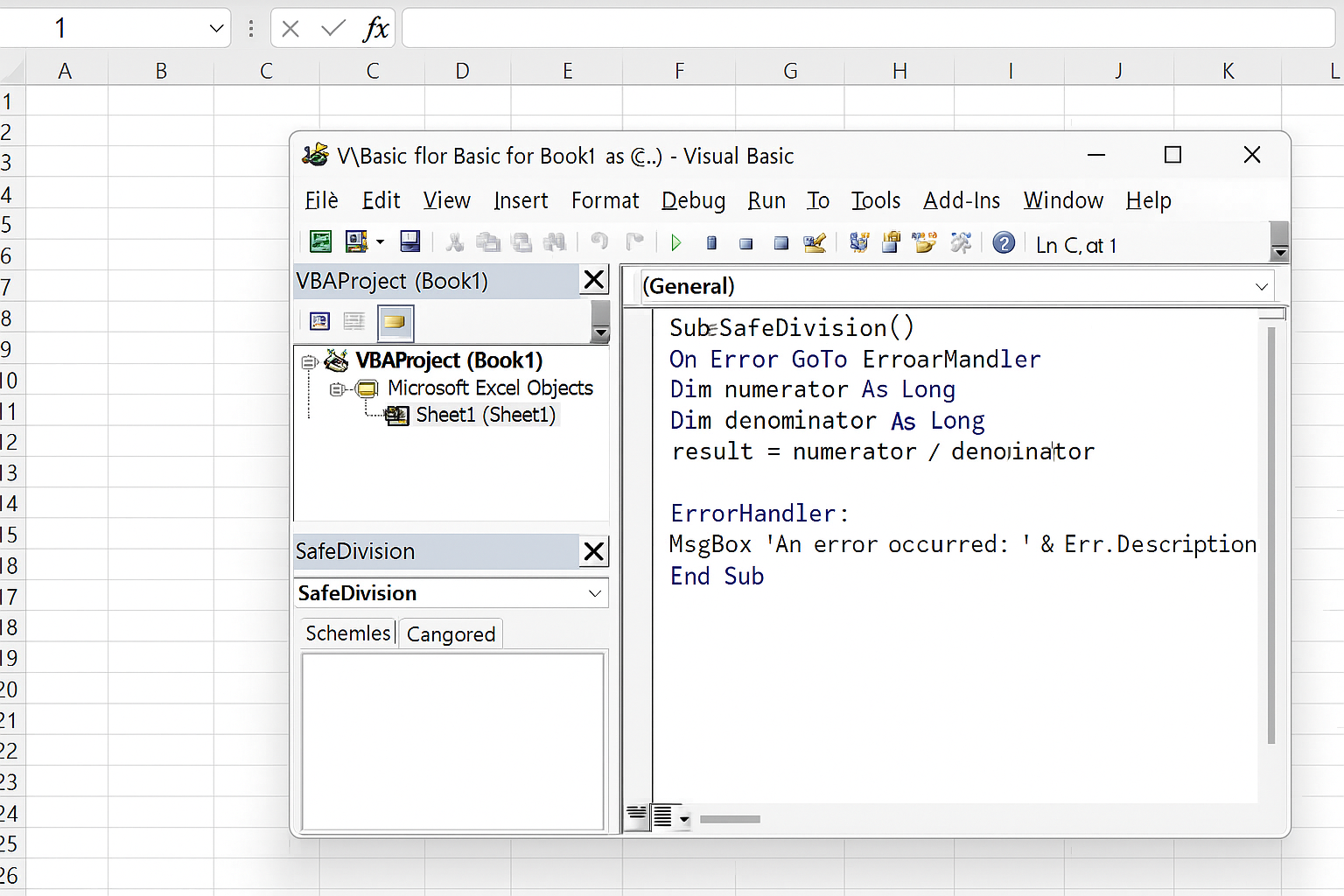Click View Object icon in project panel
The width and height of the screenshot is (1344, 896).
tap(354, 321)
